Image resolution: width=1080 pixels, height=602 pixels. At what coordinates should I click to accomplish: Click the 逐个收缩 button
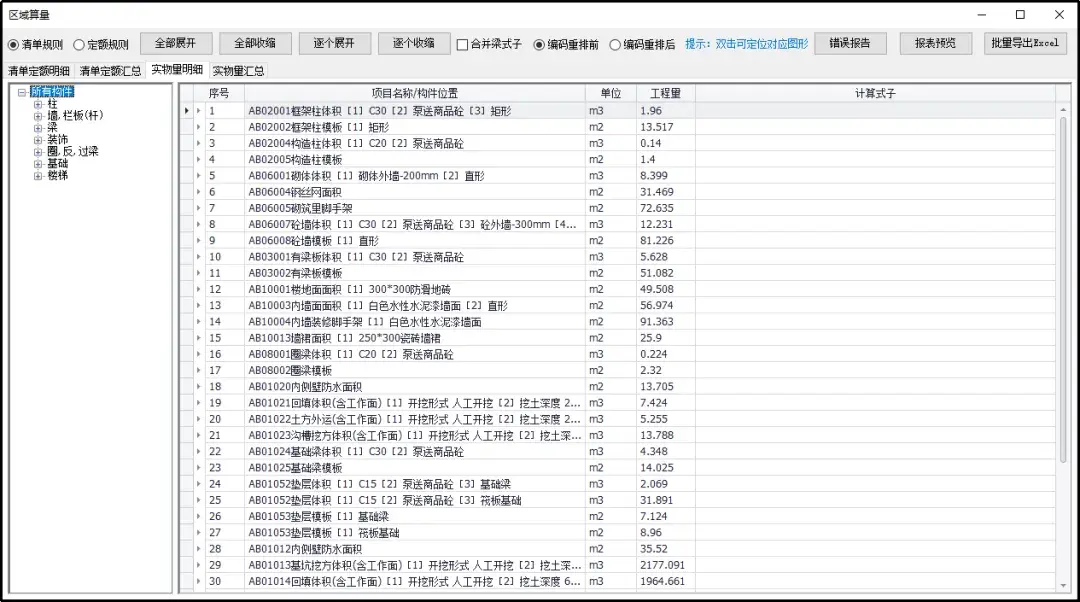[x=413, y=43]
